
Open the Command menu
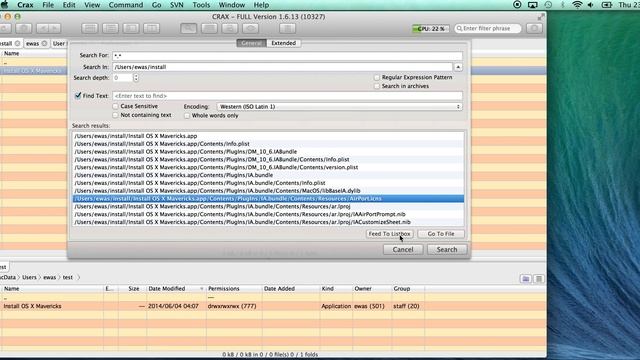126,5
